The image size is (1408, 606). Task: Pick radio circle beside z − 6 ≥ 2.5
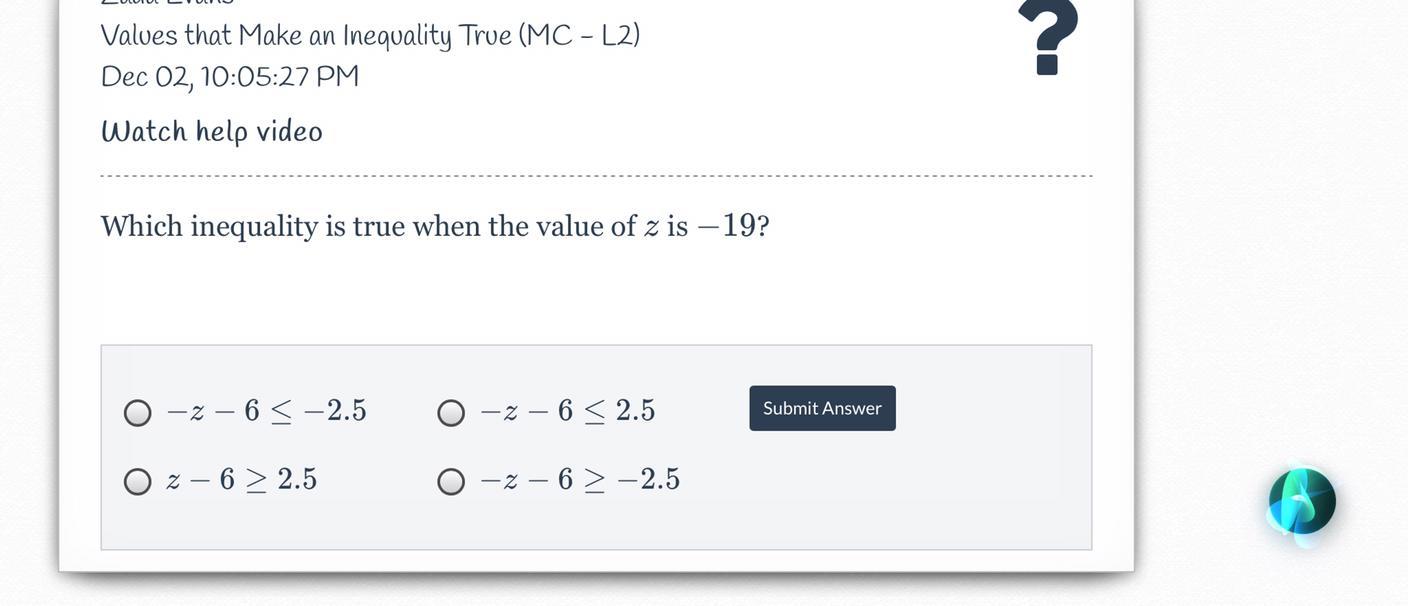coord(138,482)
